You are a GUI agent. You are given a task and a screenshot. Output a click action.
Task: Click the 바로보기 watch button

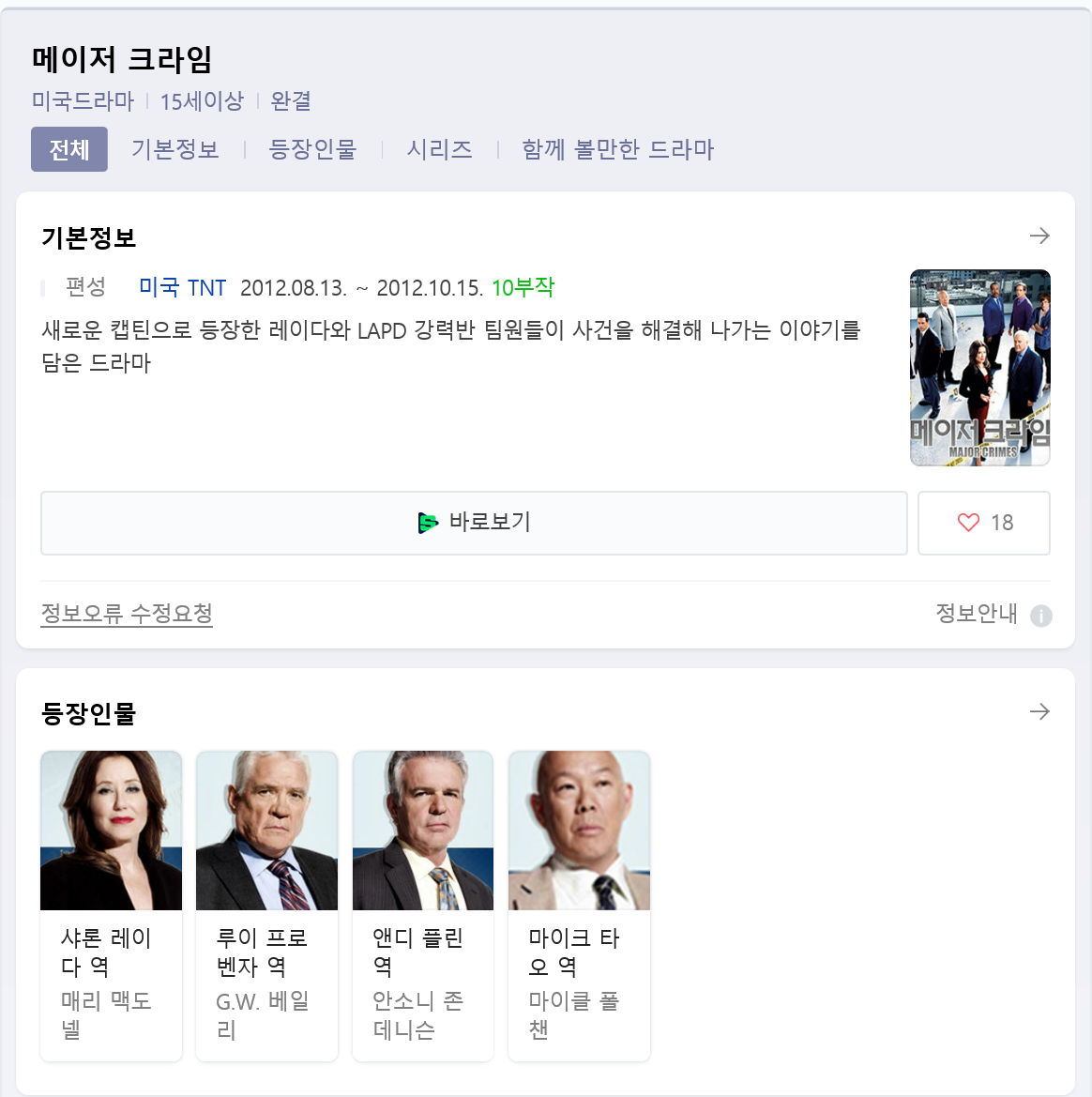(x=475, y=523)
